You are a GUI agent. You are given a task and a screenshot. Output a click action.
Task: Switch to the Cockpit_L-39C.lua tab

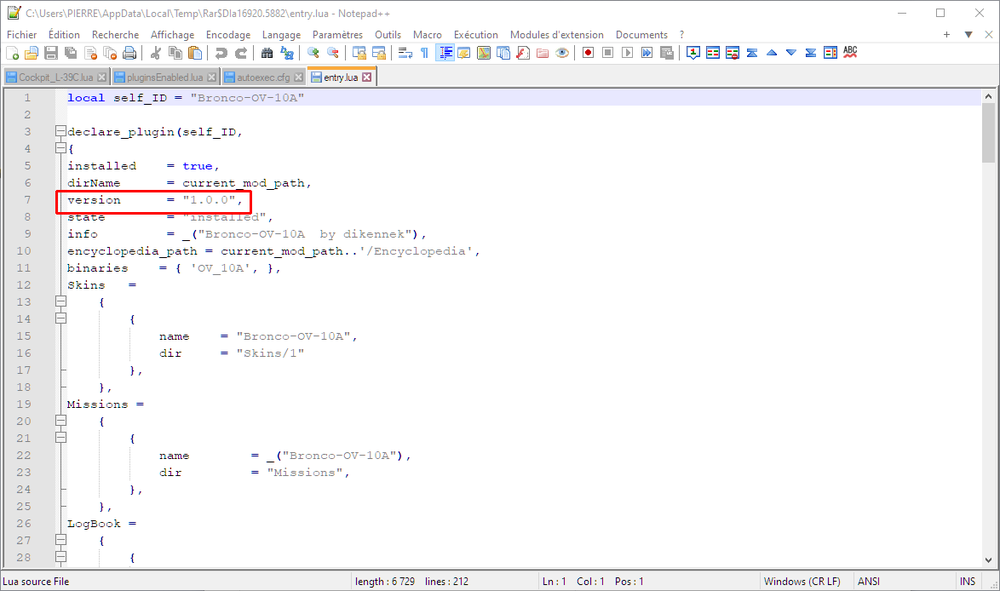[55, 77]
